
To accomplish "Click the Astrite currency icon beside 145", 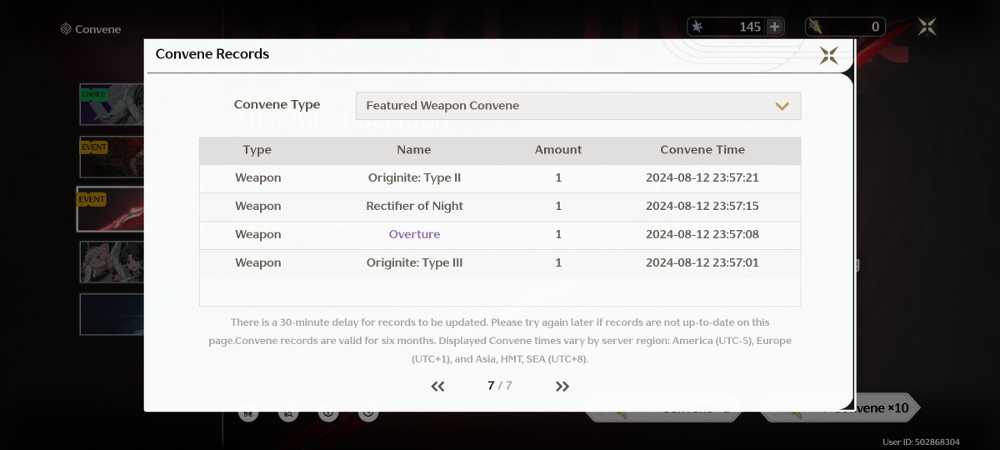I will point(698,27).
